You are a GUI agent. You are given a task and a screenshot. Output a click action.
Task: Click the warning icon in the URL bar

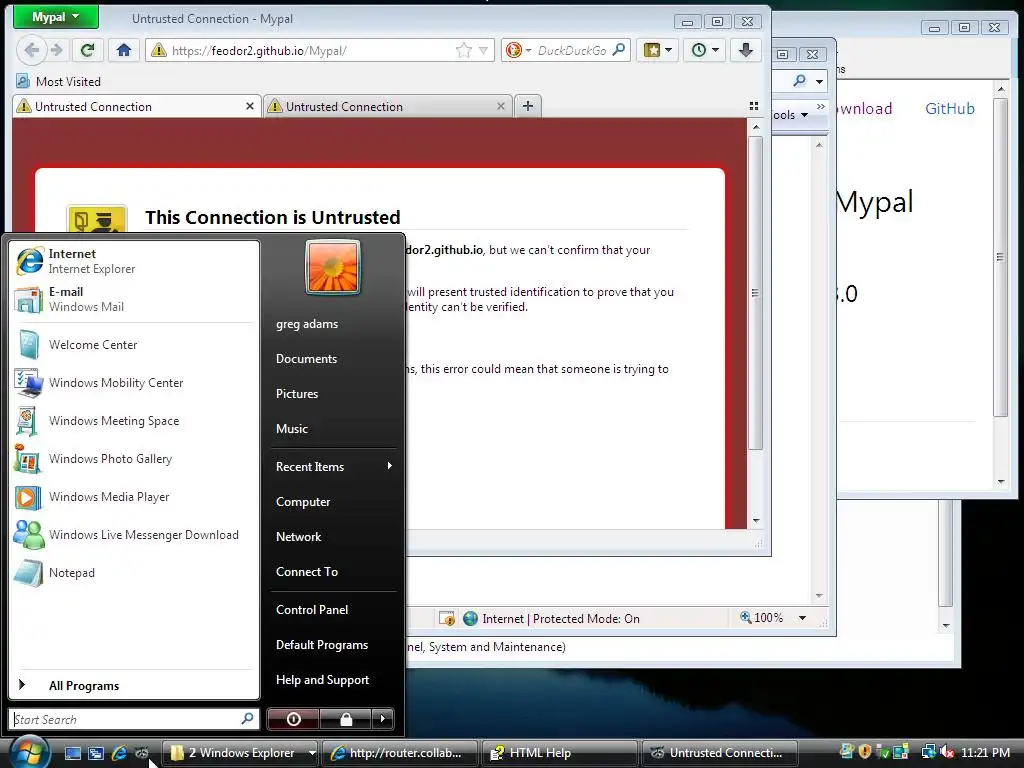(x=159, y=50)
